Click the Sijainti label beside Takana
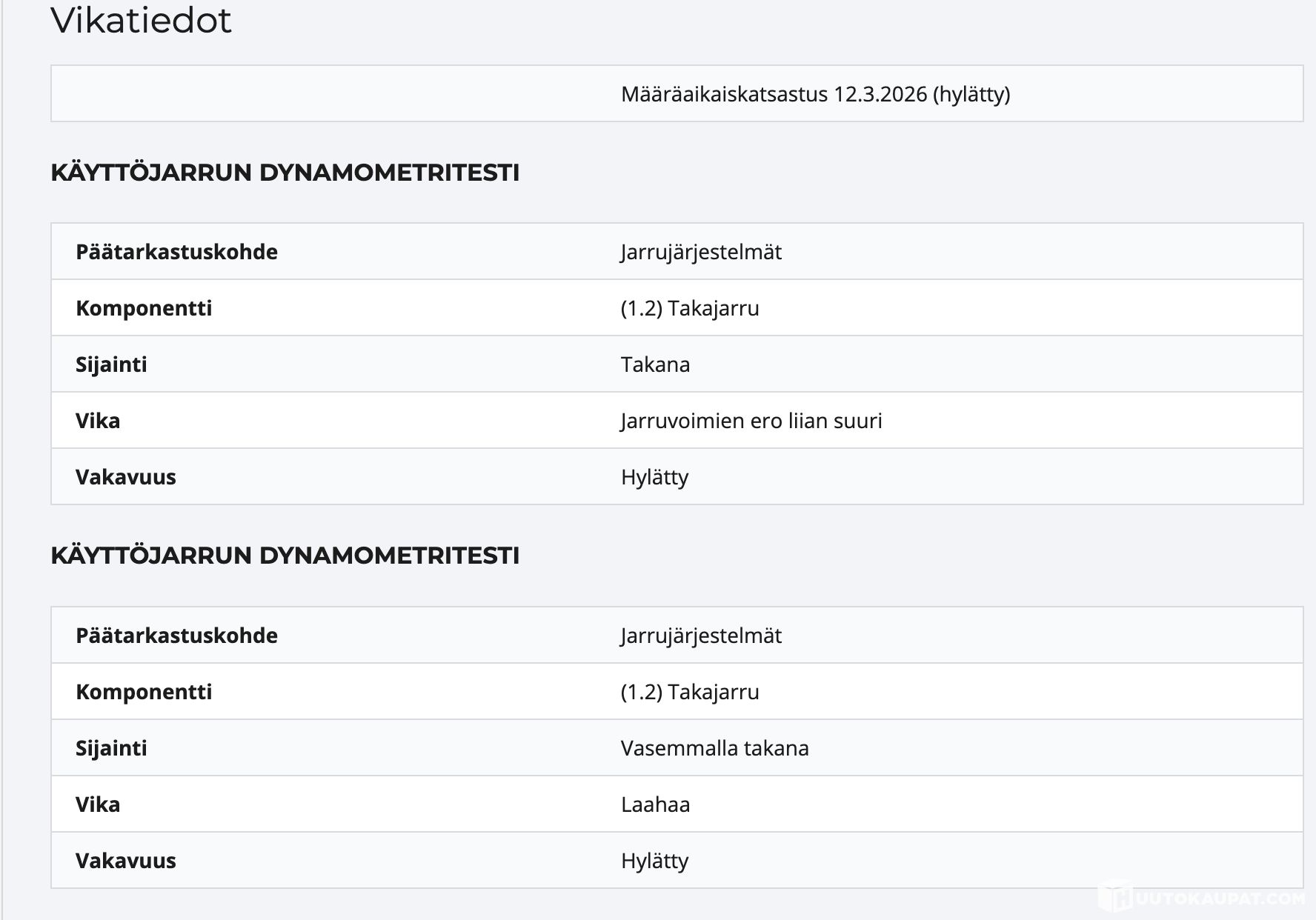The image size is (1316, 920). coord(111,364)
